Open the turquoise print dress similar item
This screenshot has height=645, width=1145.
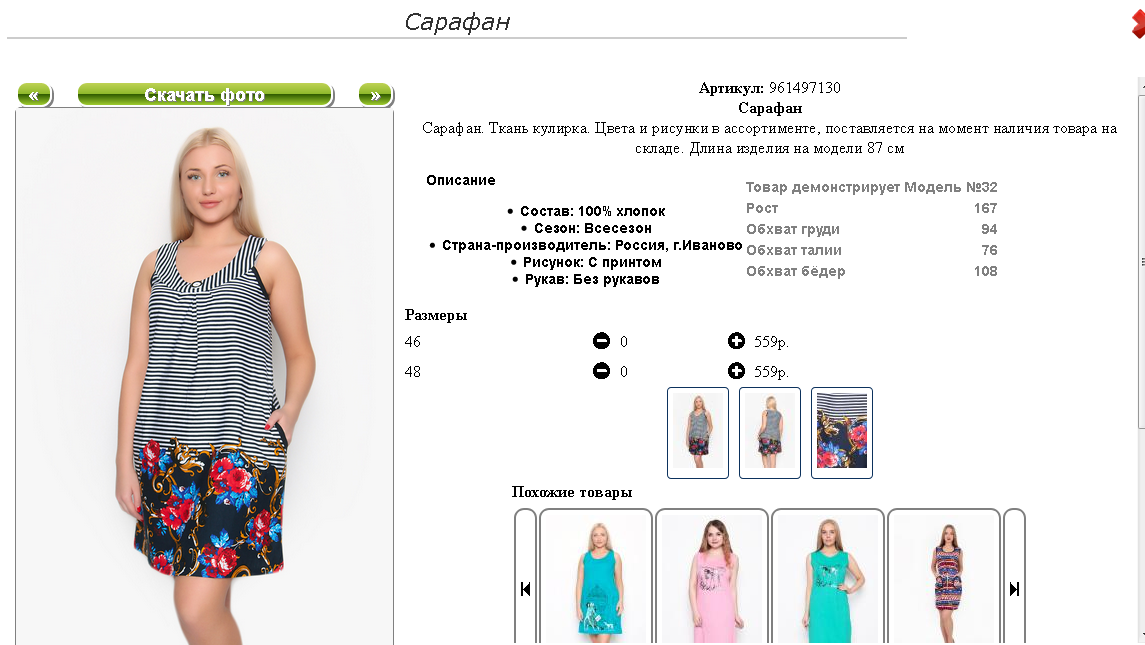tap(596, 578)
